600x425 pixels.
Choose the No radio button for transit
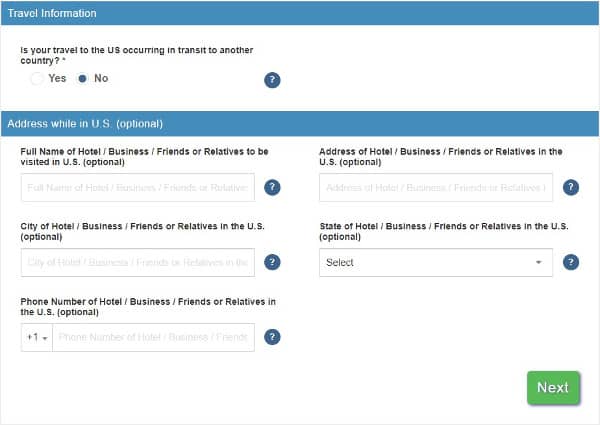tap(83, 78)
